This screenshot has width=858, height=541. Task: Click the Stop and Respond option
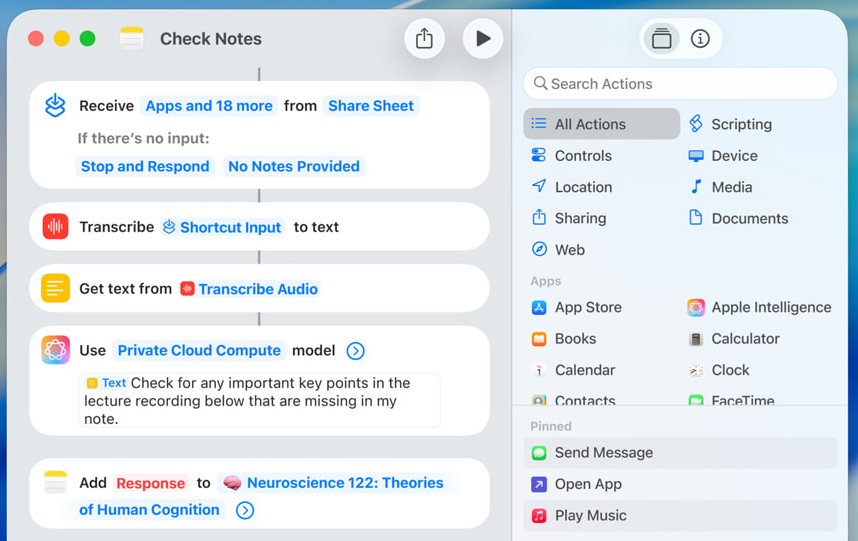tap(145, 167)
